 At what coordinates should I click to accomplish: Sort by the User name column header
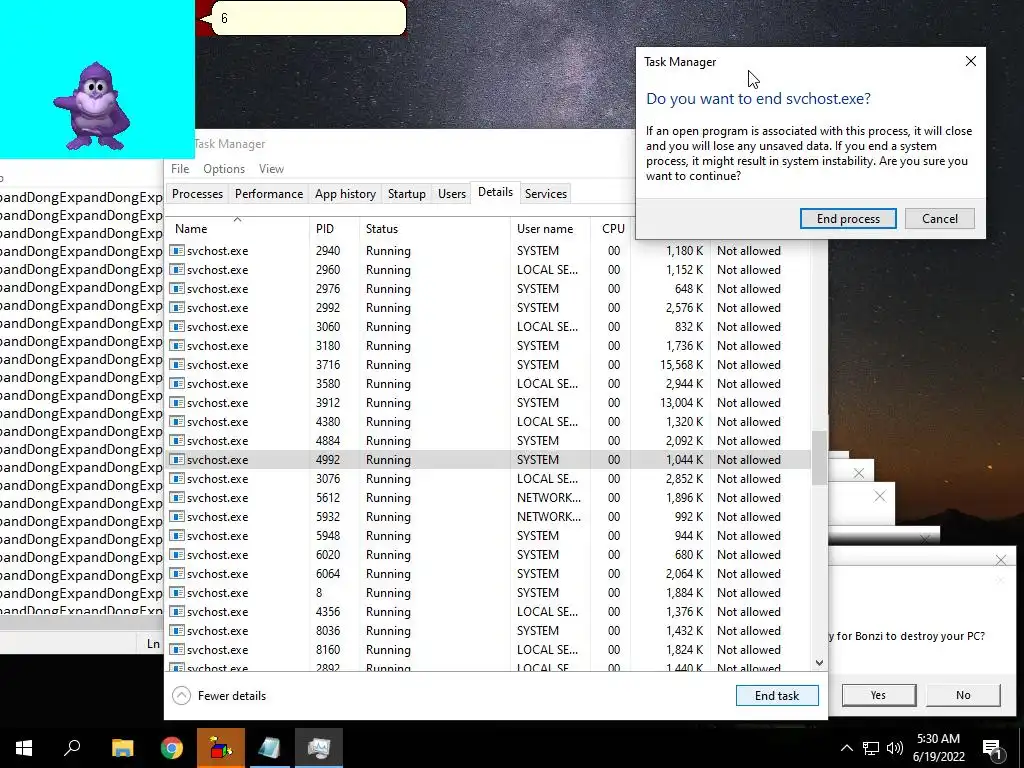[x=551, y=229]
